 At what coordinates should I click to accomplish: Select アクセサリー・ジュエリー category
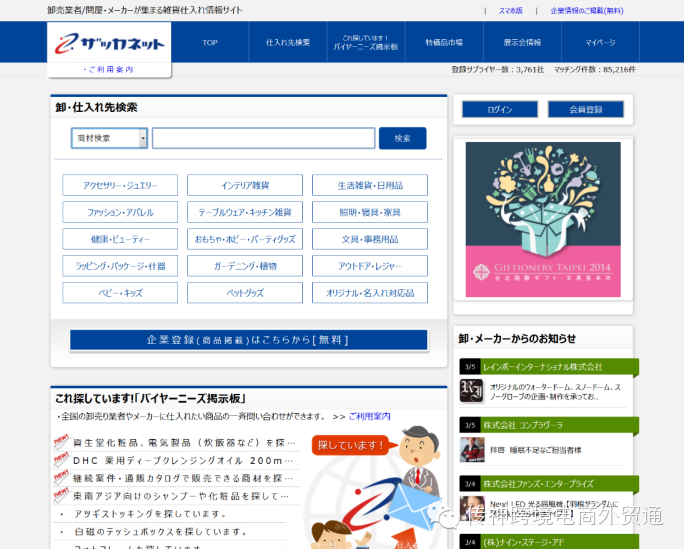click(120, 185)
